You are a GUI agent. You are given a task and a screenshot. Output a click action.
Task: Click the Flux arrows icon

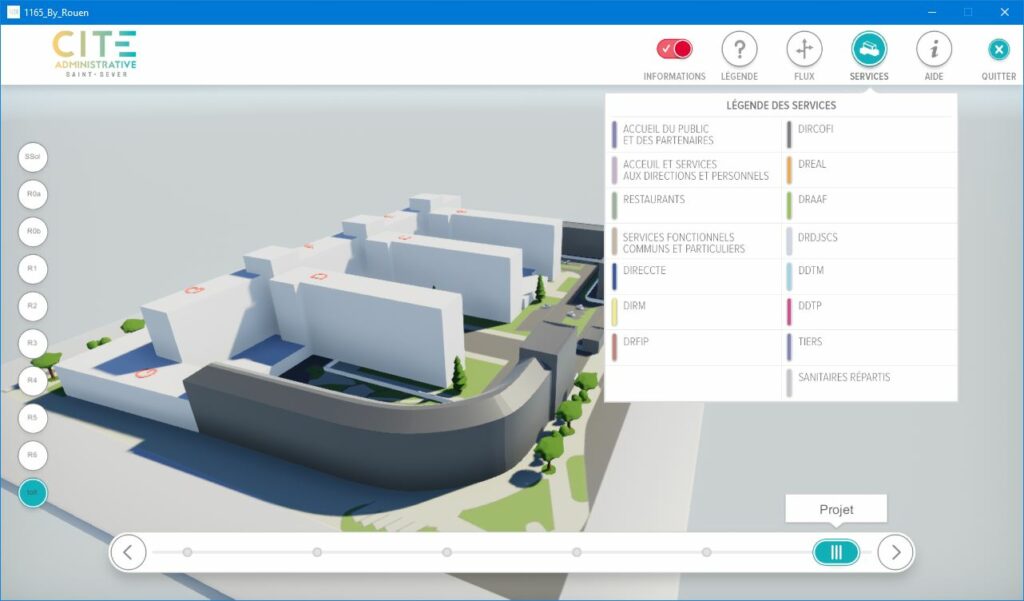click(x=804, y=49)
